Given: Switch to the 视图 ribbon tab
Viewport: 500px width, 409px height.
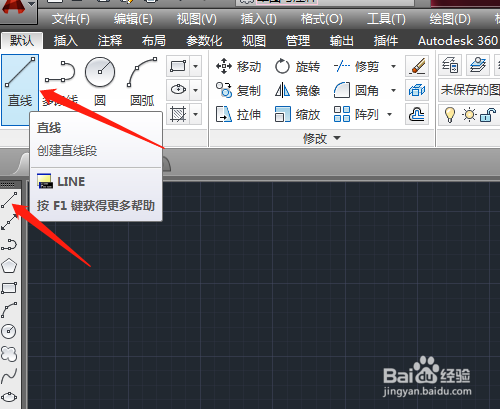Looking at the screenshot, I should pyautogui.click(x=254, y=41).
